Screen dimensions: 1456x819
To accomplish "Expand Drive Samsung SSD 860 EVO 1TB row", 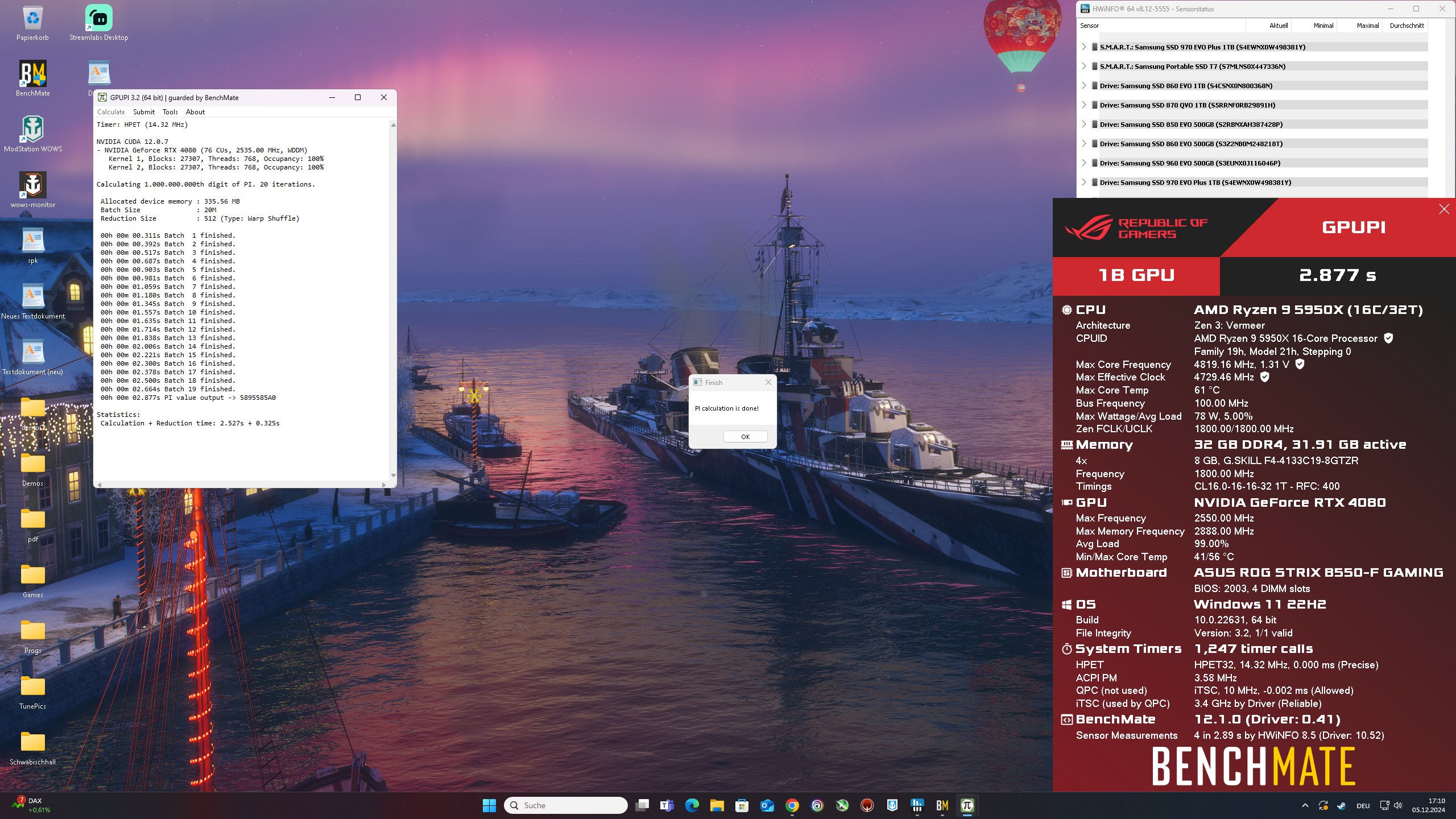I will [1084, 86].
